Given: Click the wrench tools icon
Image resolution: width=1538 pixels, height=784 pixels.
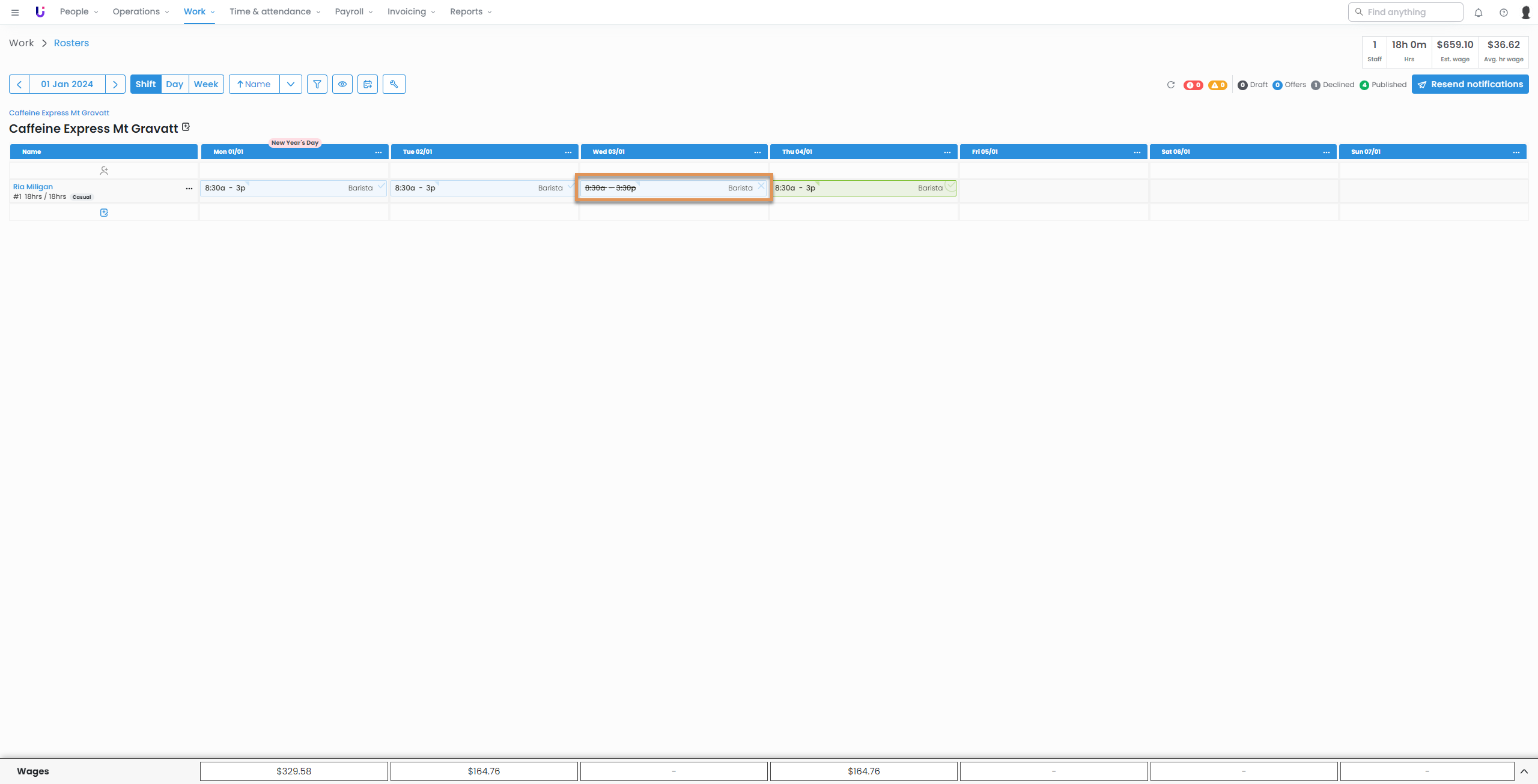Looking at the screenshot, I should (x=394, y=84).
